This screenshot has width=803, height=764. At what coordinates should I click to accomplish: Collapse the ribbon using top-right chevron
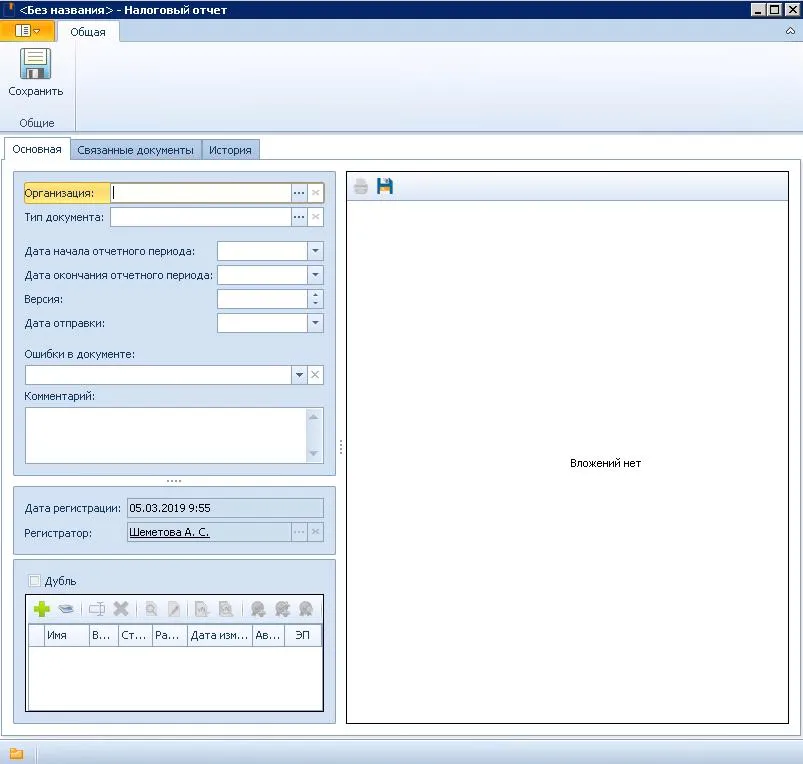[x=790, y=31]
